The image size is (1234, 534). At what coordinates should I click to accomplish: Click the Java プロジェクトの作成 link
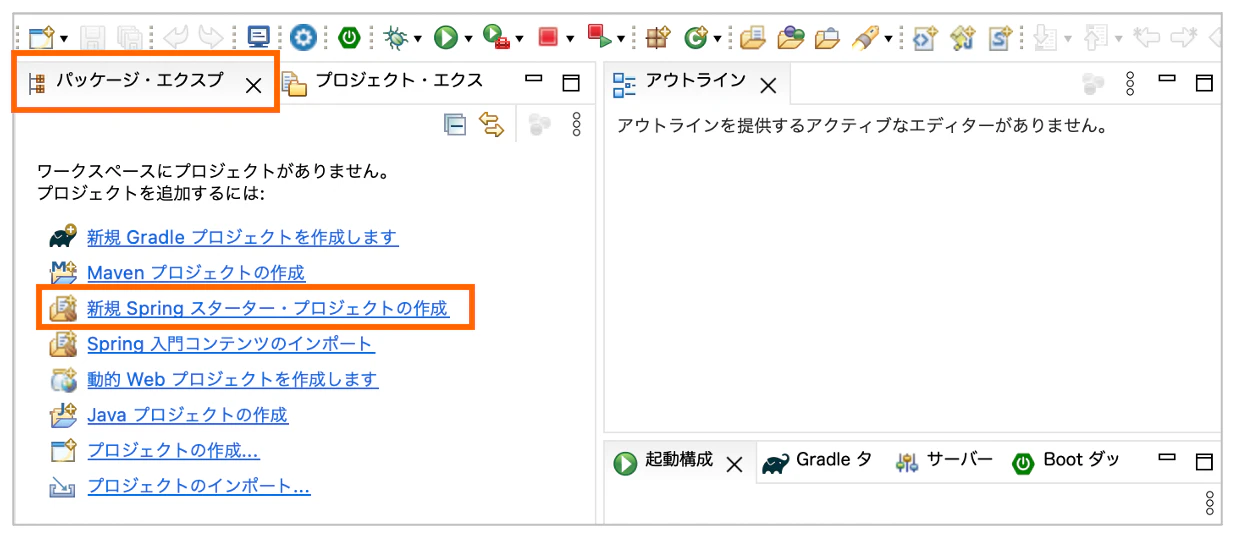click(x=187, y=415)
